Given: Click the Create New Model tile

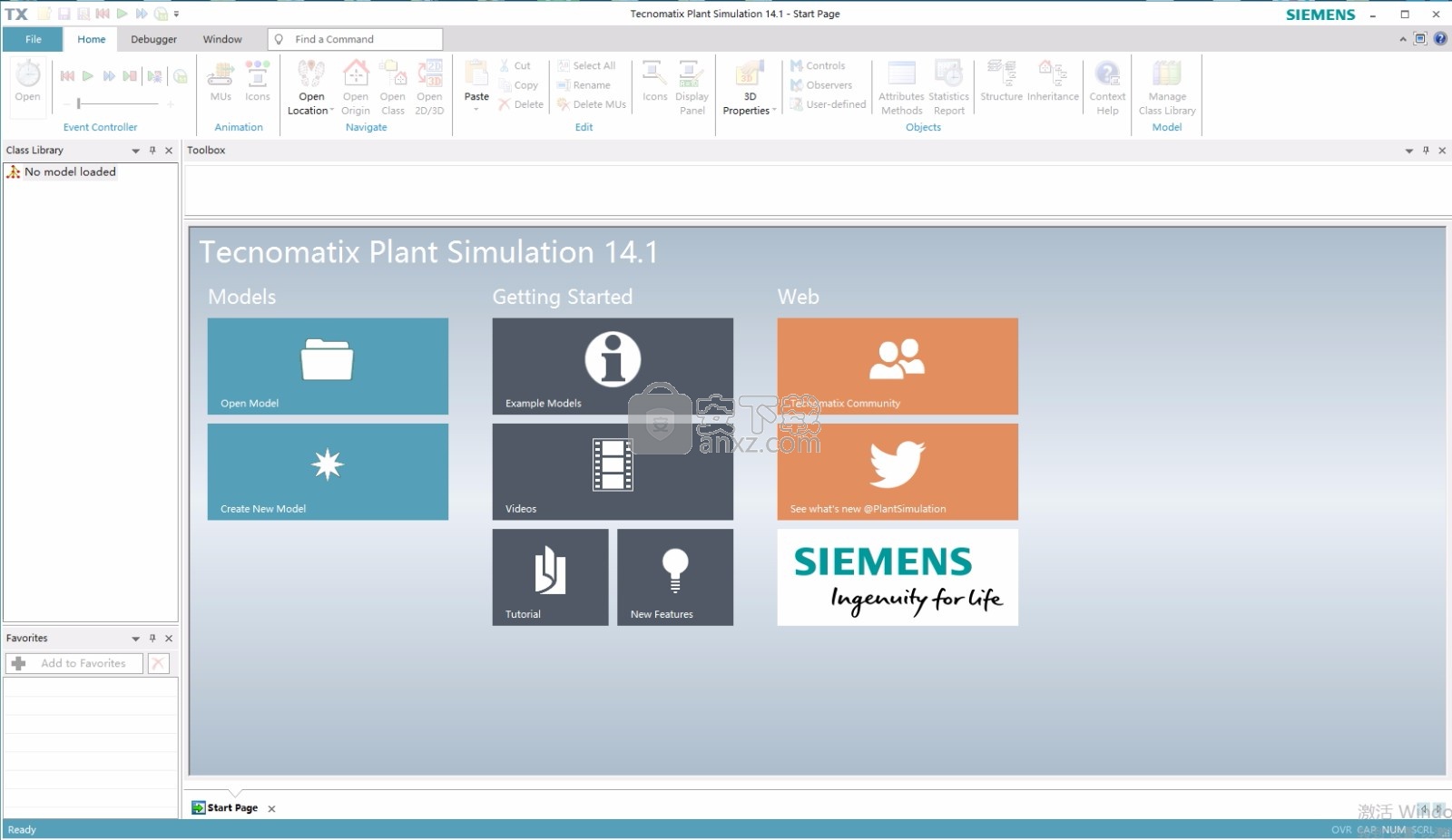Looking at the screenshot, I should tap(328, 472).
